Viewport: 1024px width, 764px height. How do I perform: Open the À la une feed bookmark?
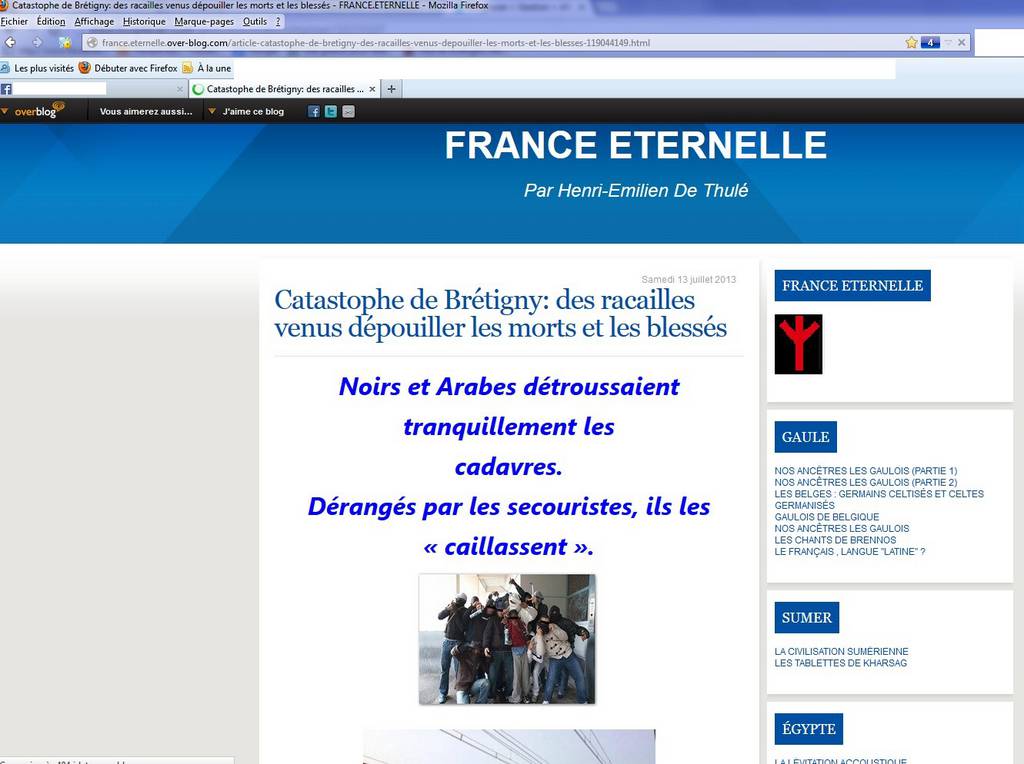[207, 68]
